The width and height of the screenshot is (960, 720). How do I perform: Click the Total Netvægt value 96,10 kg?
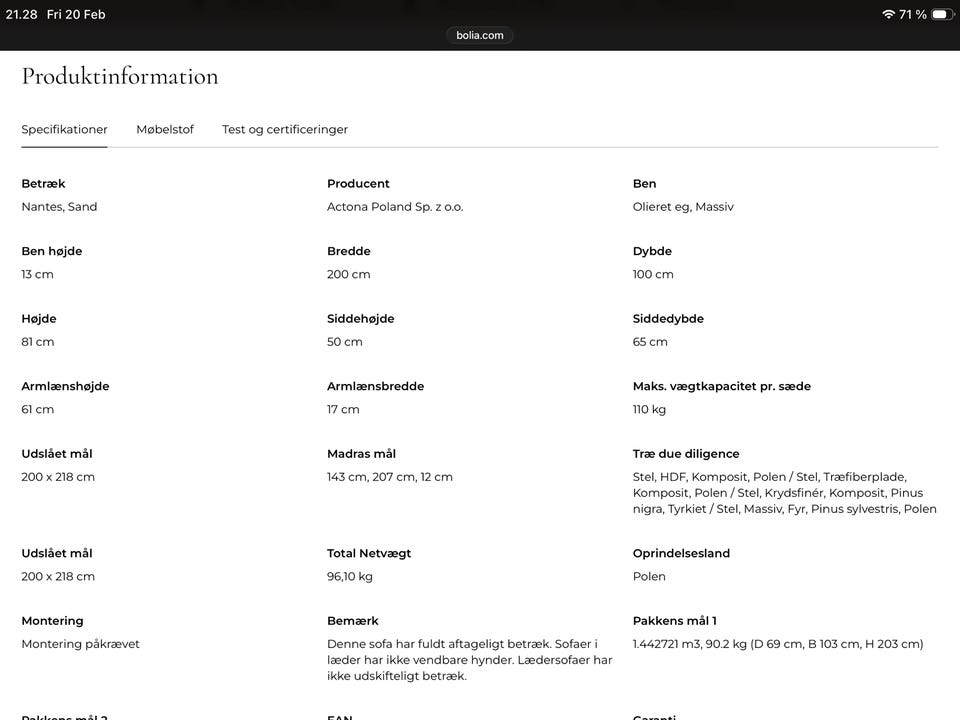350,576
